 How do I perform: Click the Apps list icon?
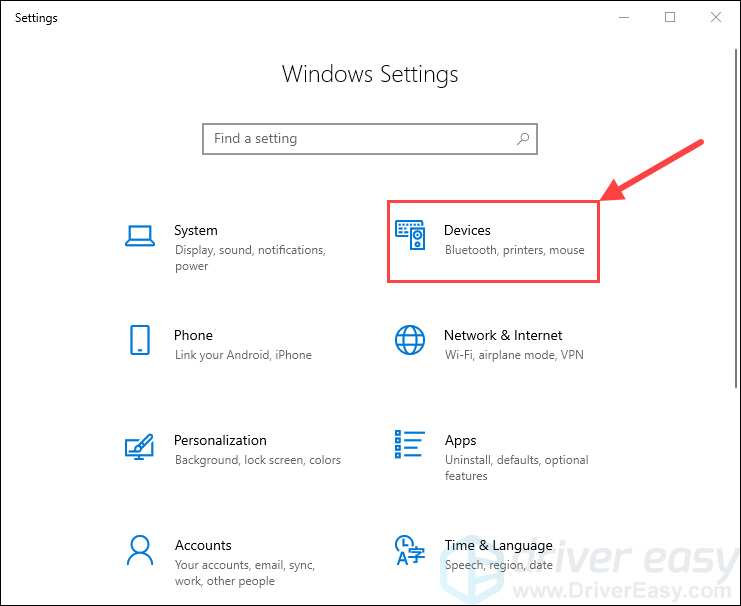tap(410, 446)
